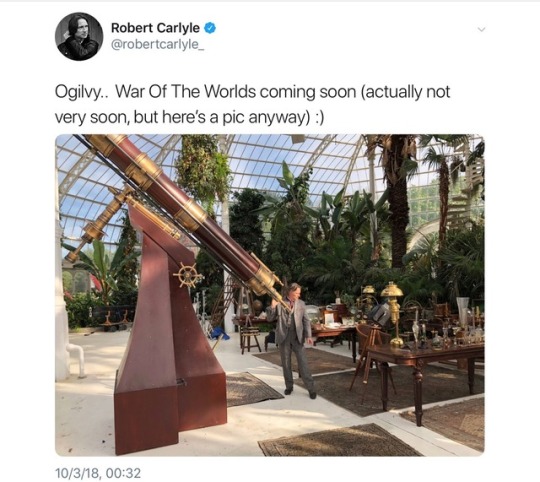This screenshot has height=482, width=540.
Task: Click the blue verified badge
Action: tap(210, 28)
